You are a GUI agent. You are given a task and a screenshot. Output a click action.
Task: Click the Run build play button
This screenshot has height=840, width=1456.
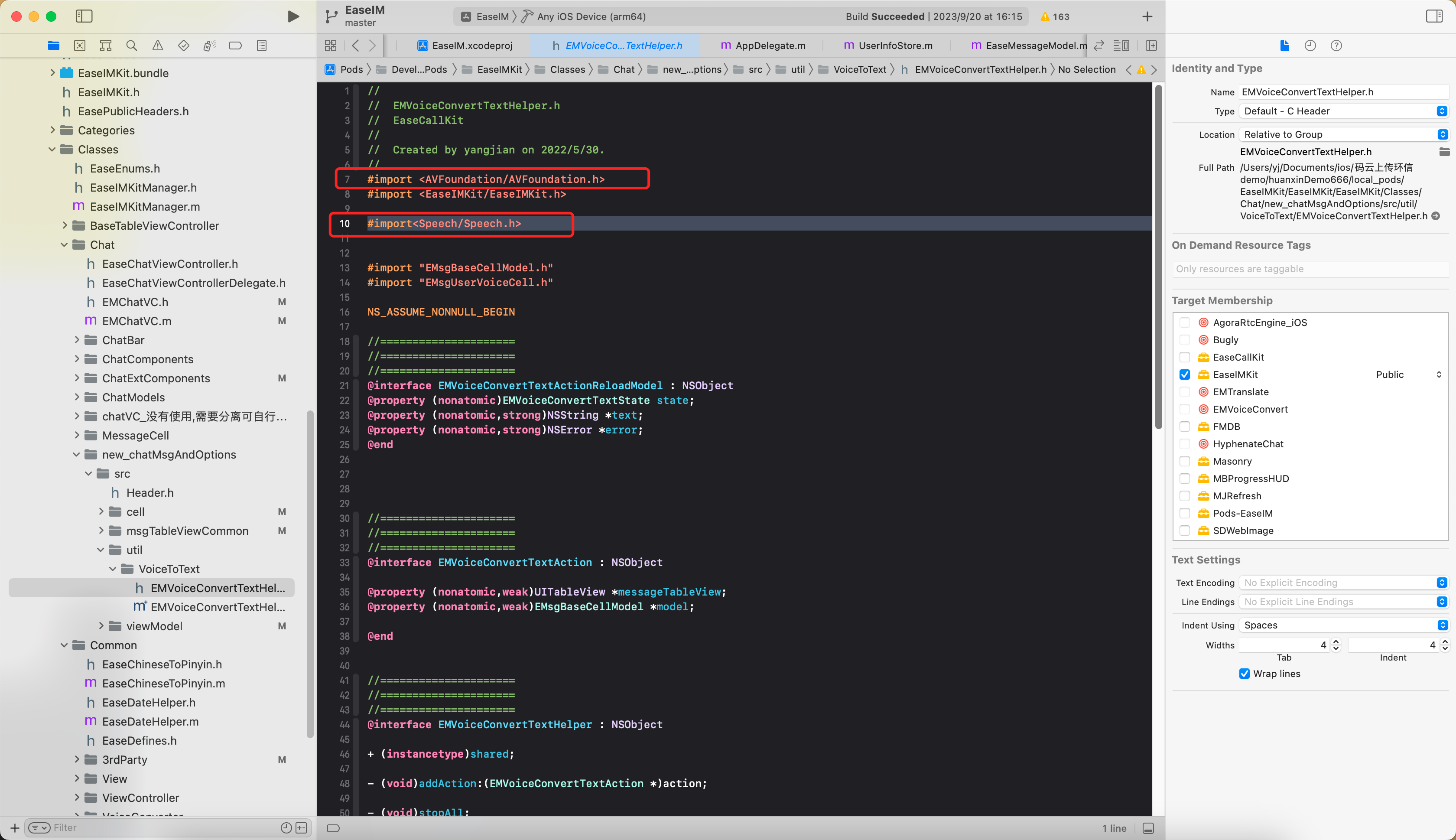click(x=293, y=16)
